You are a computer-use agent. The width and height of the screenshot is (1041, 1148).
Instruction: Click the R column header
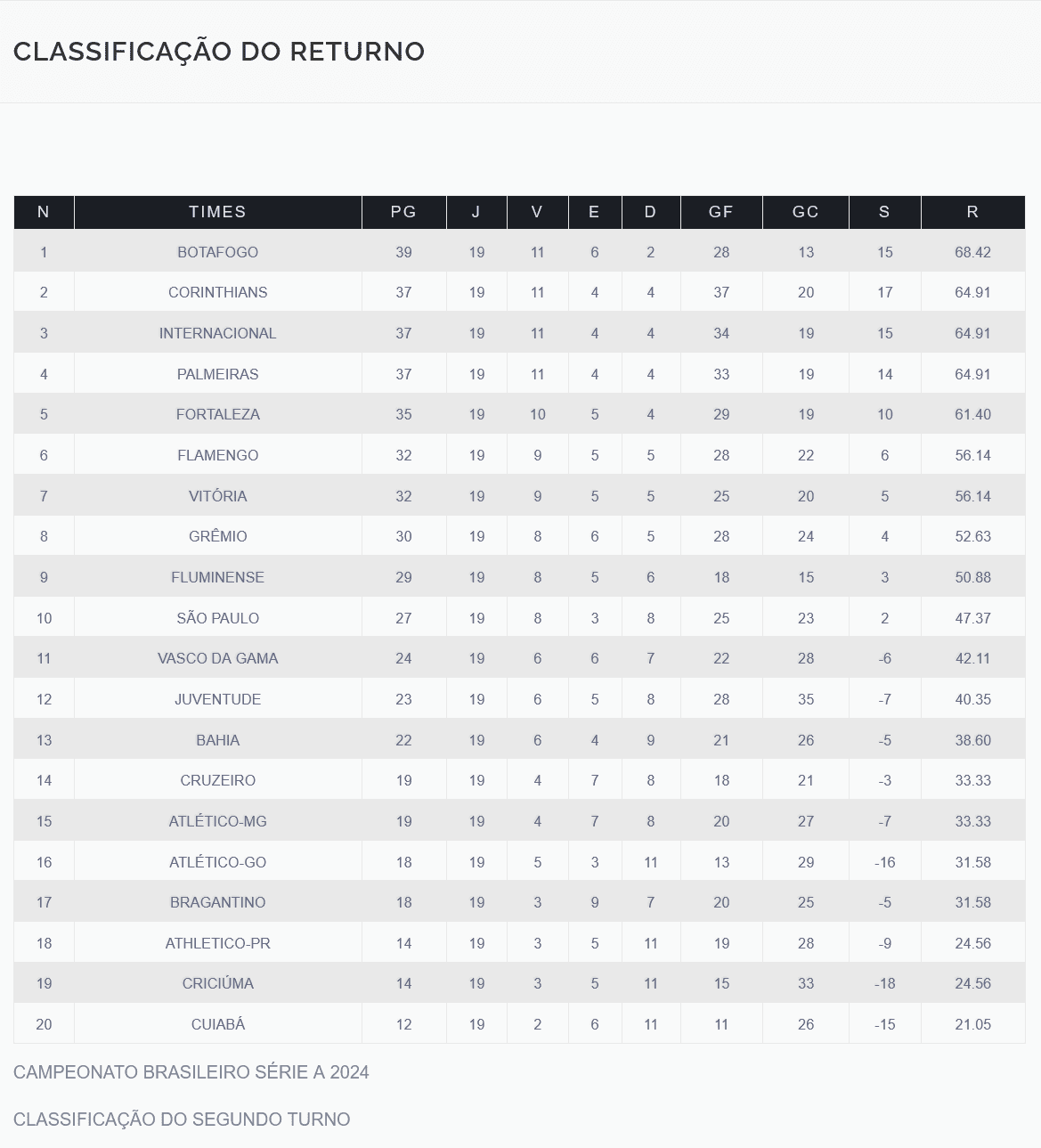coord(972,212)
